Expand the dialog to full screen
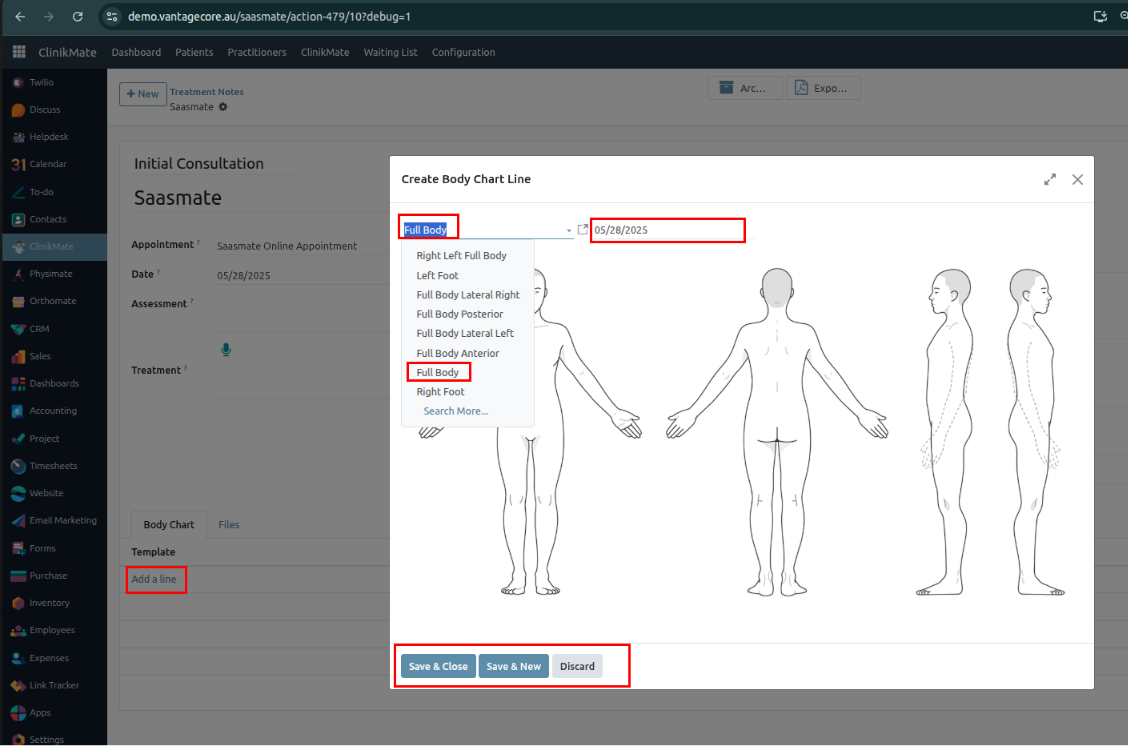 point(1050,179)
